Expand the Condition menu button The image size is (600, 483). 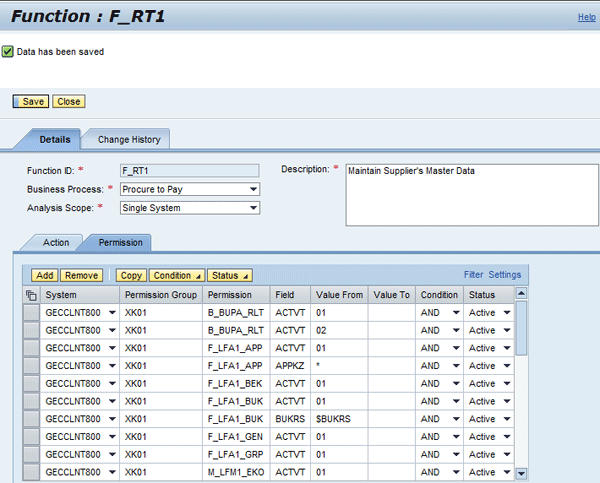[177, 275]
